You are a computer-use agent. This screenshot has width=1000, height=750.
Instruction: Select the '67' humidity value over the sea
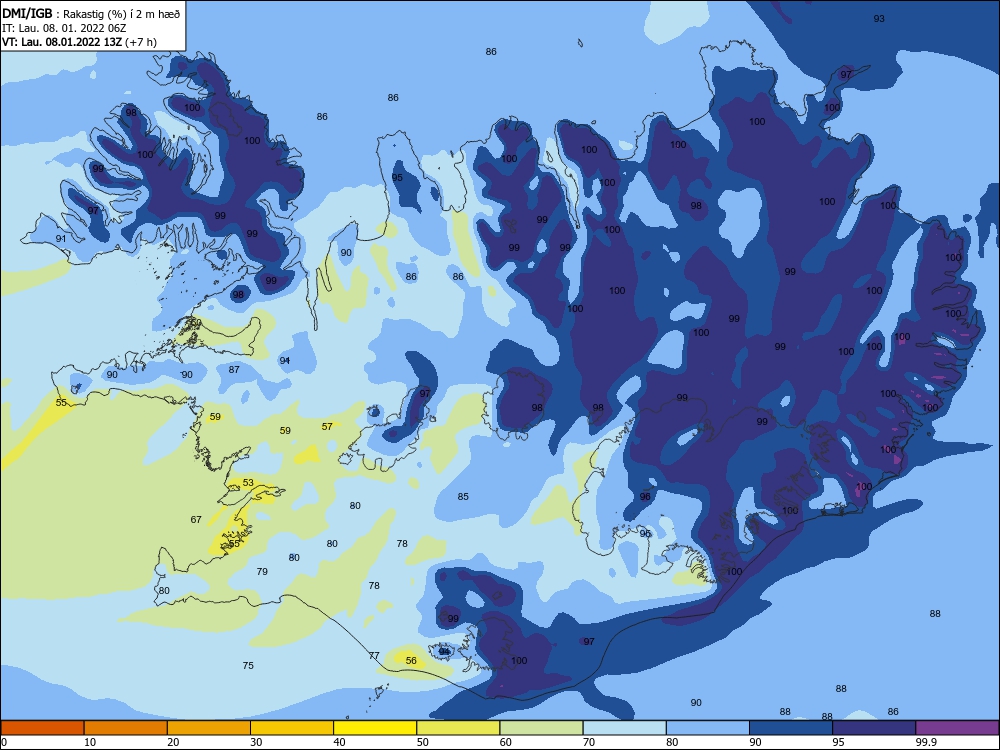click(x=196, y=520)
